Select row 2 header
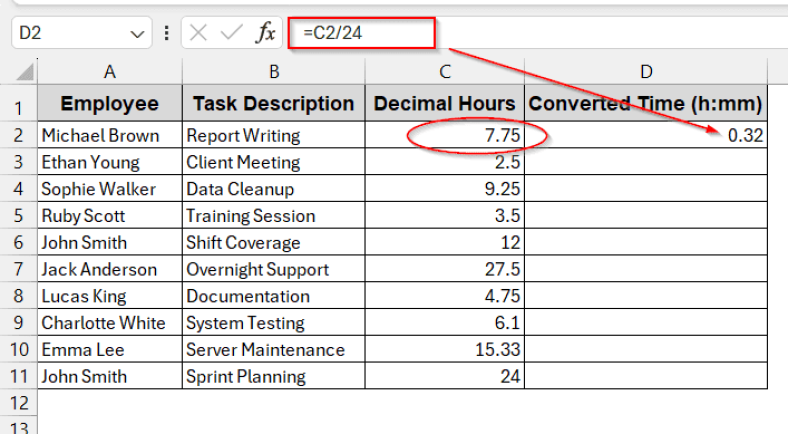 (x=19, y=135)
